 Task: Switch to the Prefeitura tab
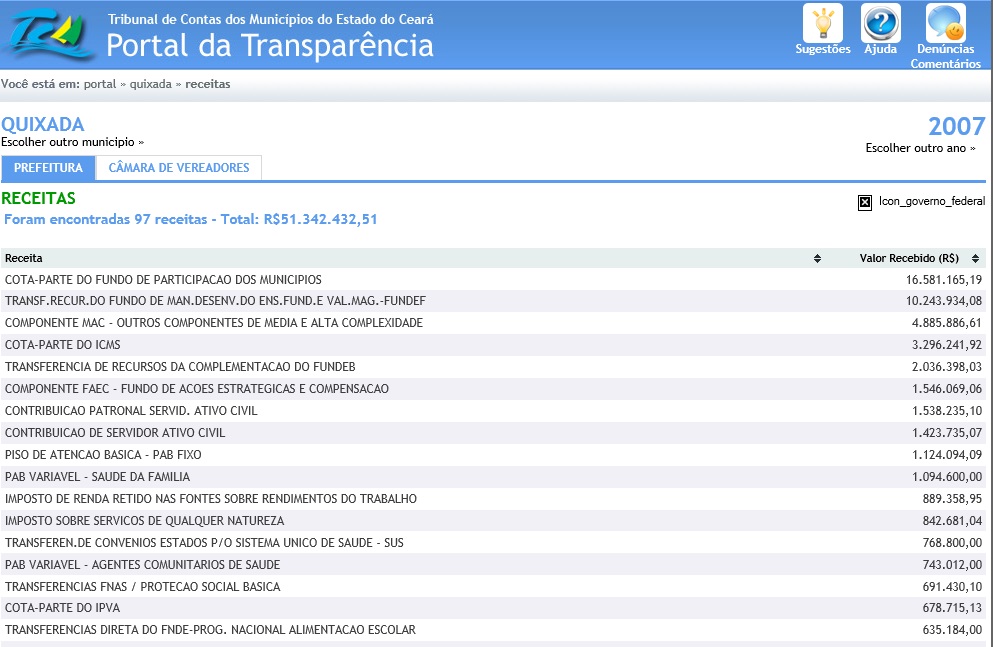coord(48,168)
